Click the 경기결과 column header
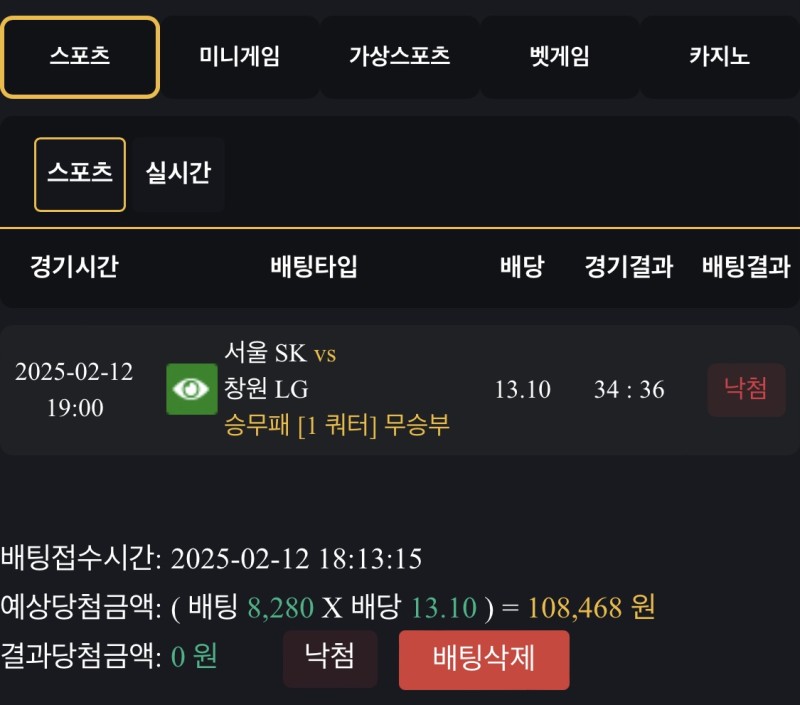 [628, 267]
